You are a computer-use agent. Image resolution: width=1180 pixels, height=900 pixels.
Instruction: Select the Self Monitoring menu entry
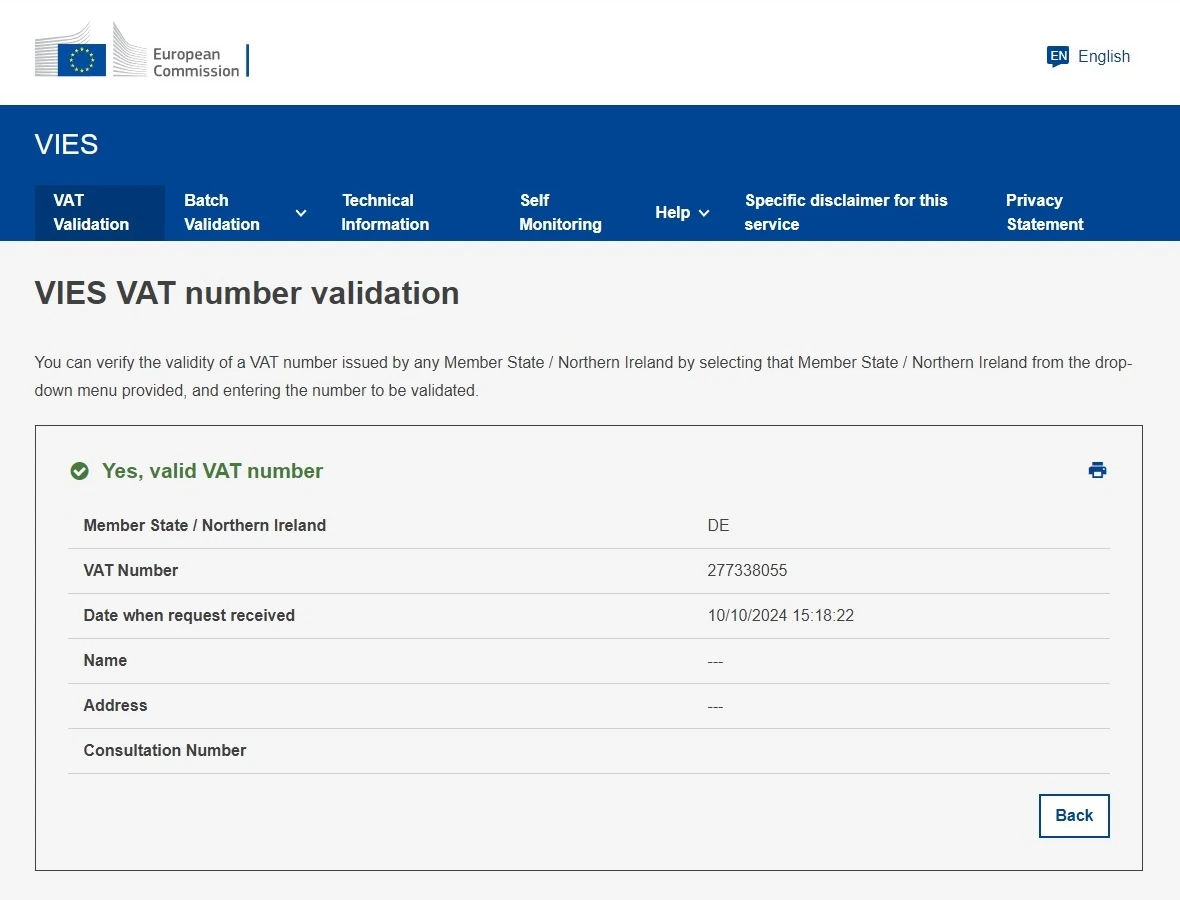point(560,212)
